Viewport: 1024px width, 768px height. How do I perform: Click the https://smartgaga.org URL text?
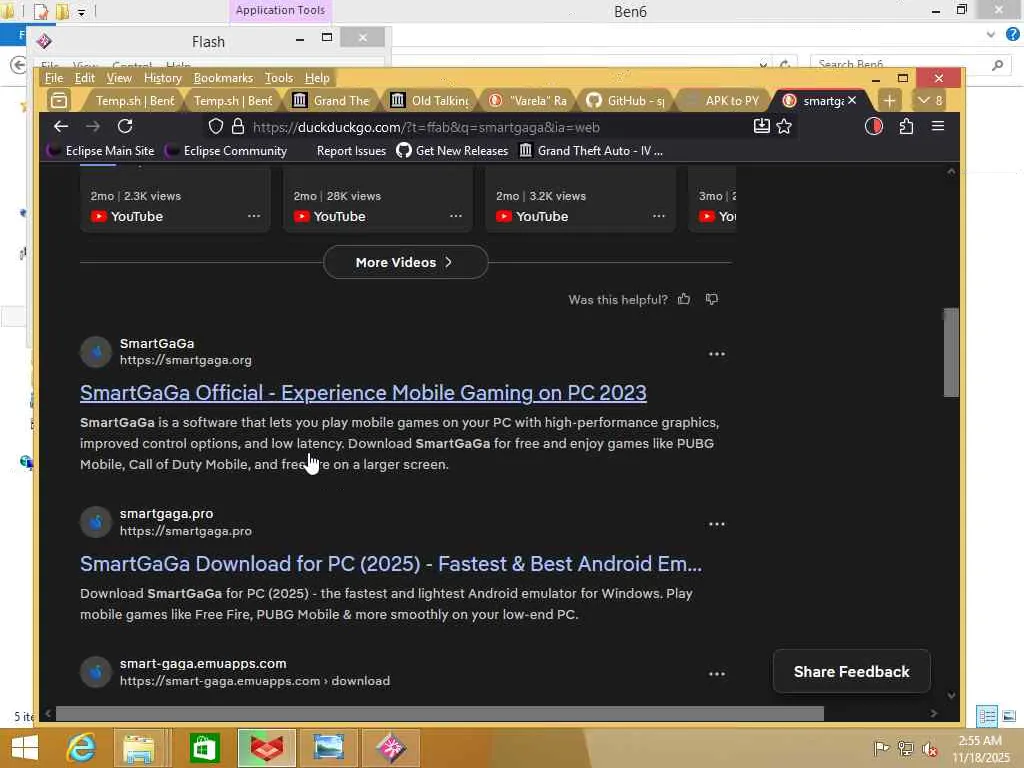pos(185,360)
